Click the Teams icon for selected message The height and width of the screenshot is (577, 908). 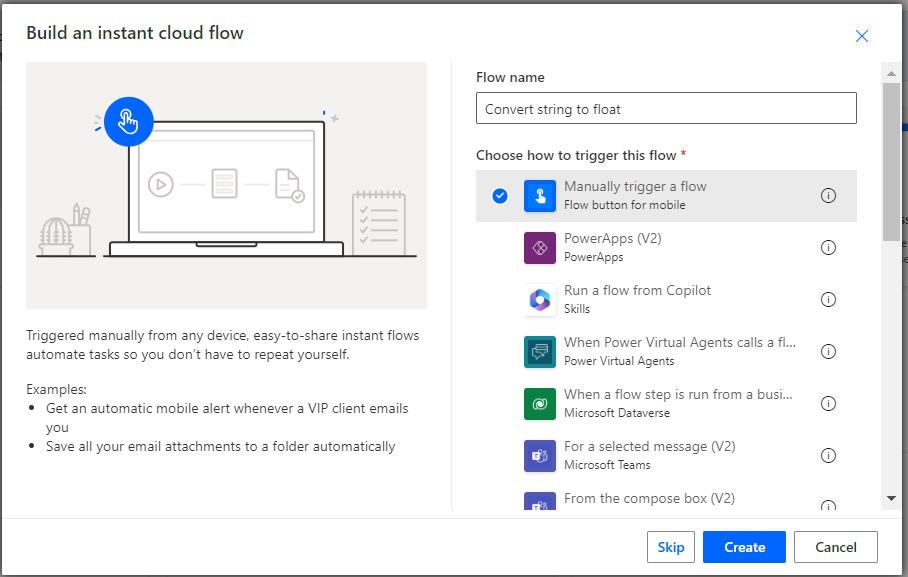tap(540, 456)
